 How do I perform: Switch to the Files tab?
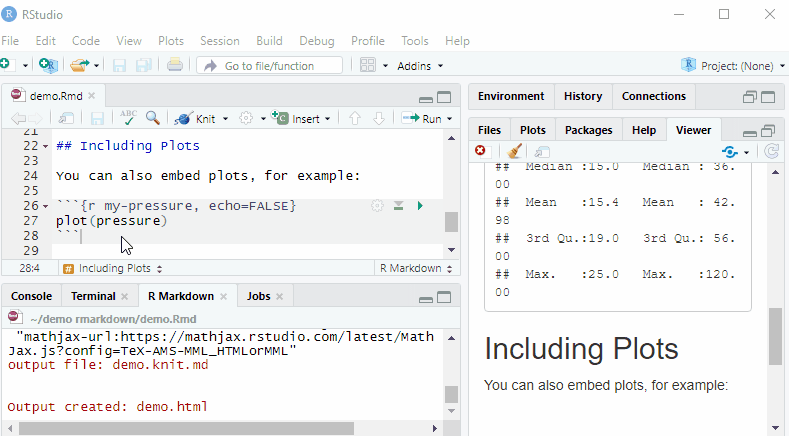point(489,130)
